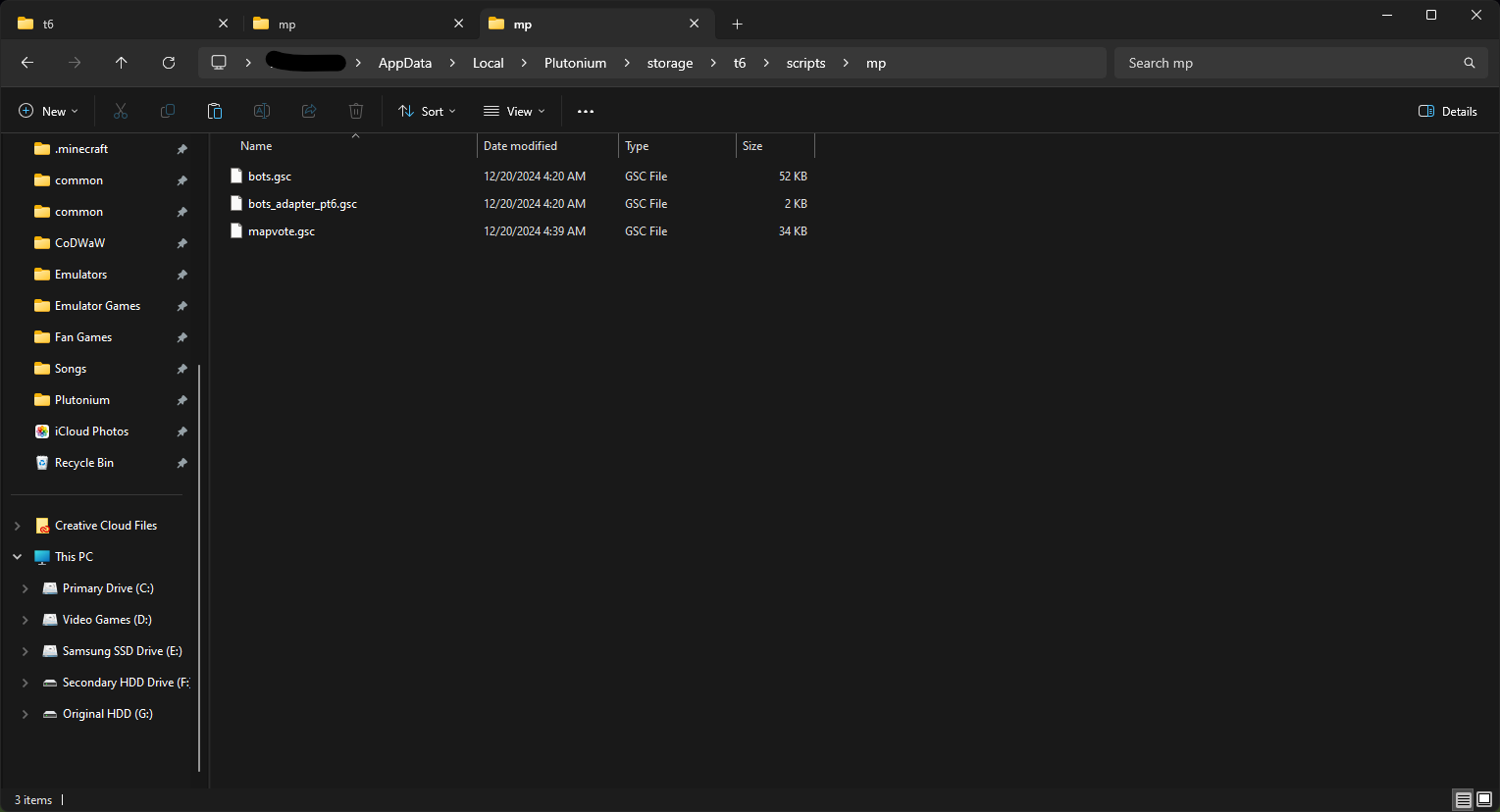Click pin icon next to Emulator Games
This screenshot has height=812, width=1500.
[x=181, y=306]
